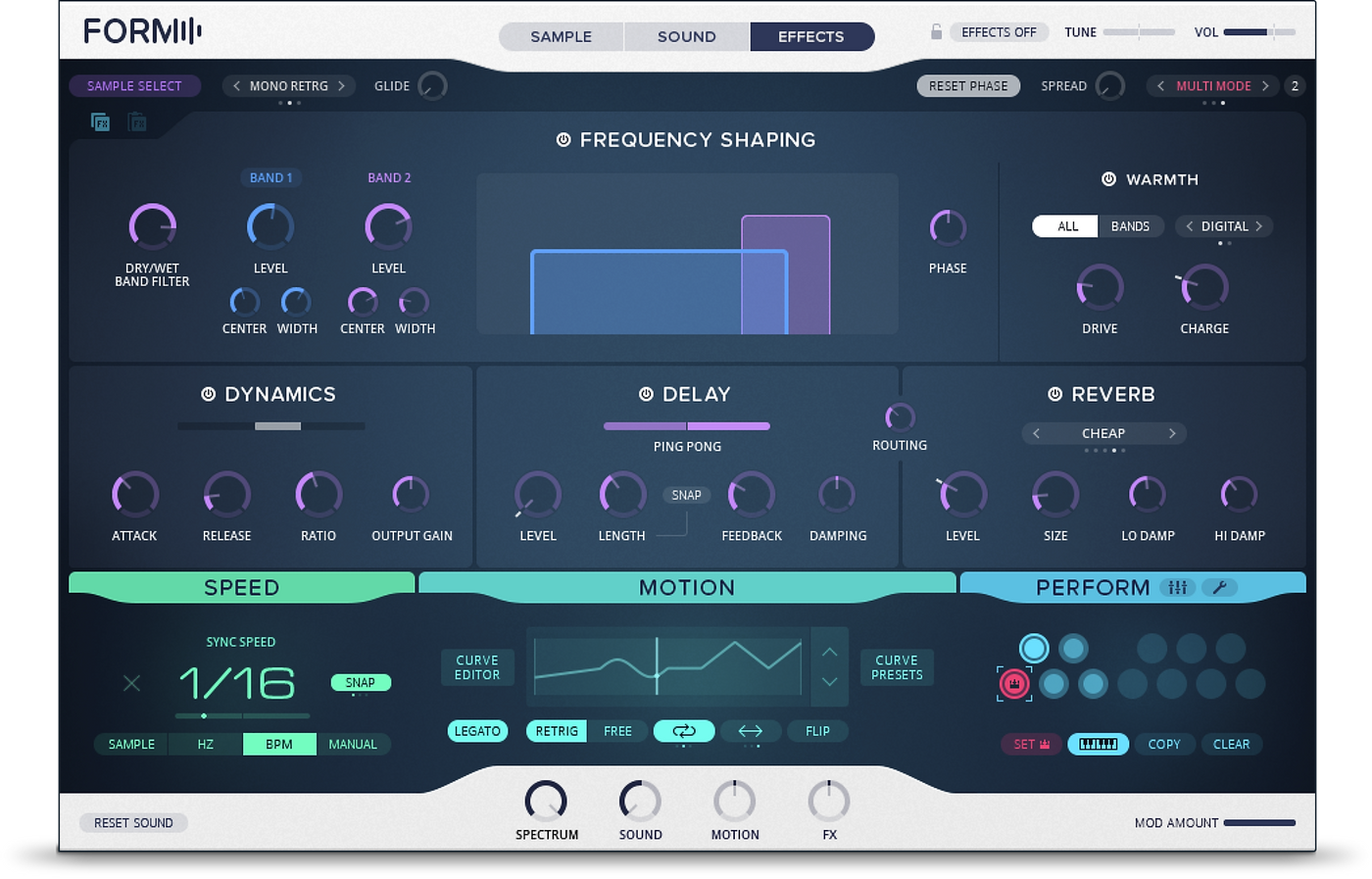
Task: Previous reverb type before Cheap
Action: point(1036,433)
